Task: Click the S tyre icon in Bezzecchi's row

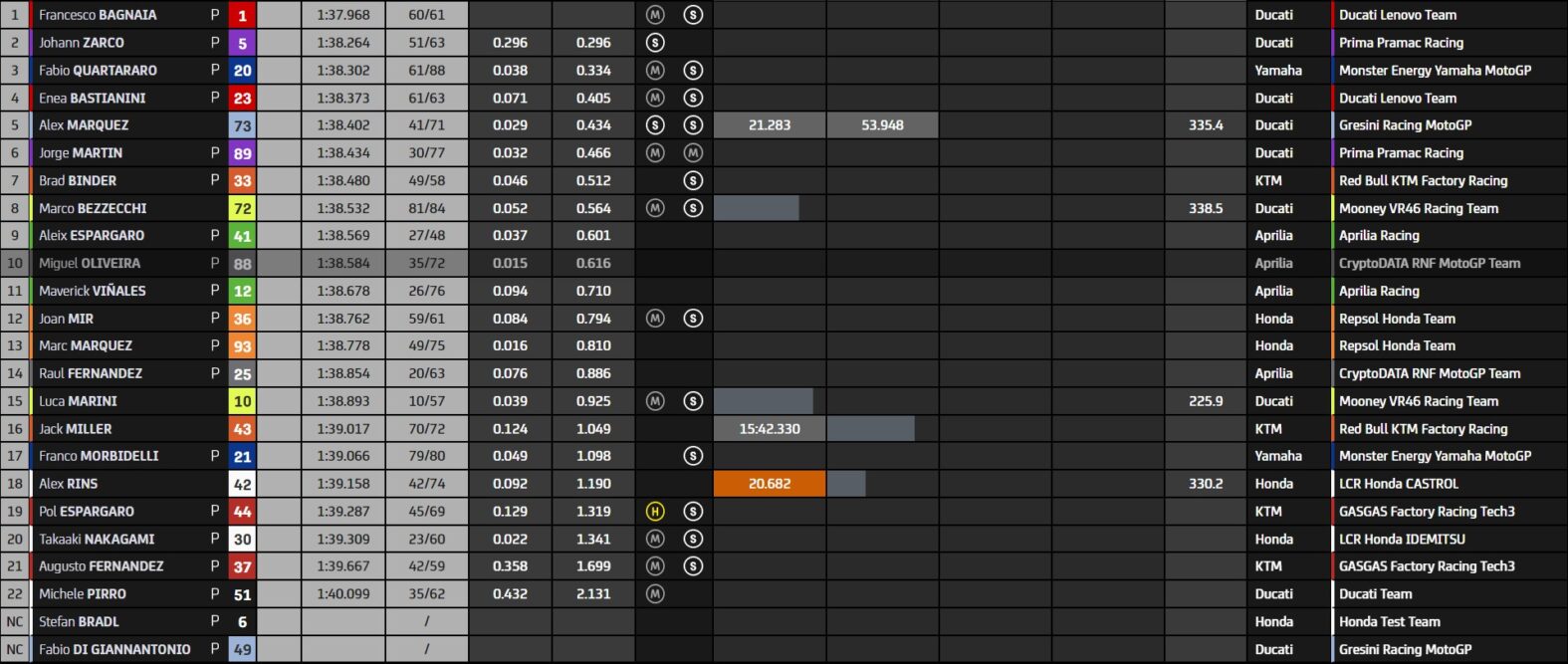Action: click(693, 208)
